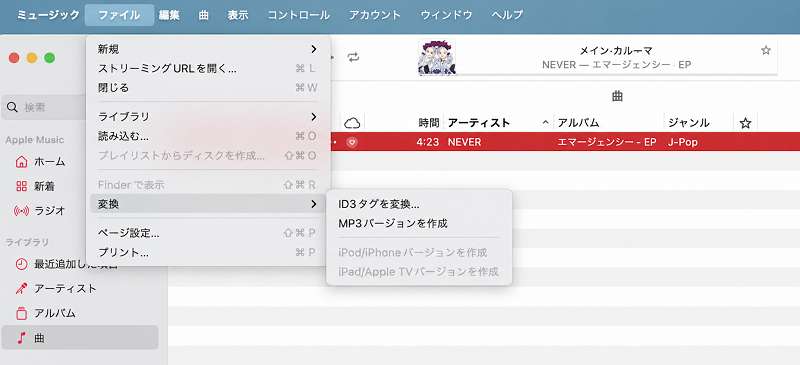The width and height of the screenshot is (800, 365).
Task: Open アルバム in the library sidebar
Action: point(55,313)
